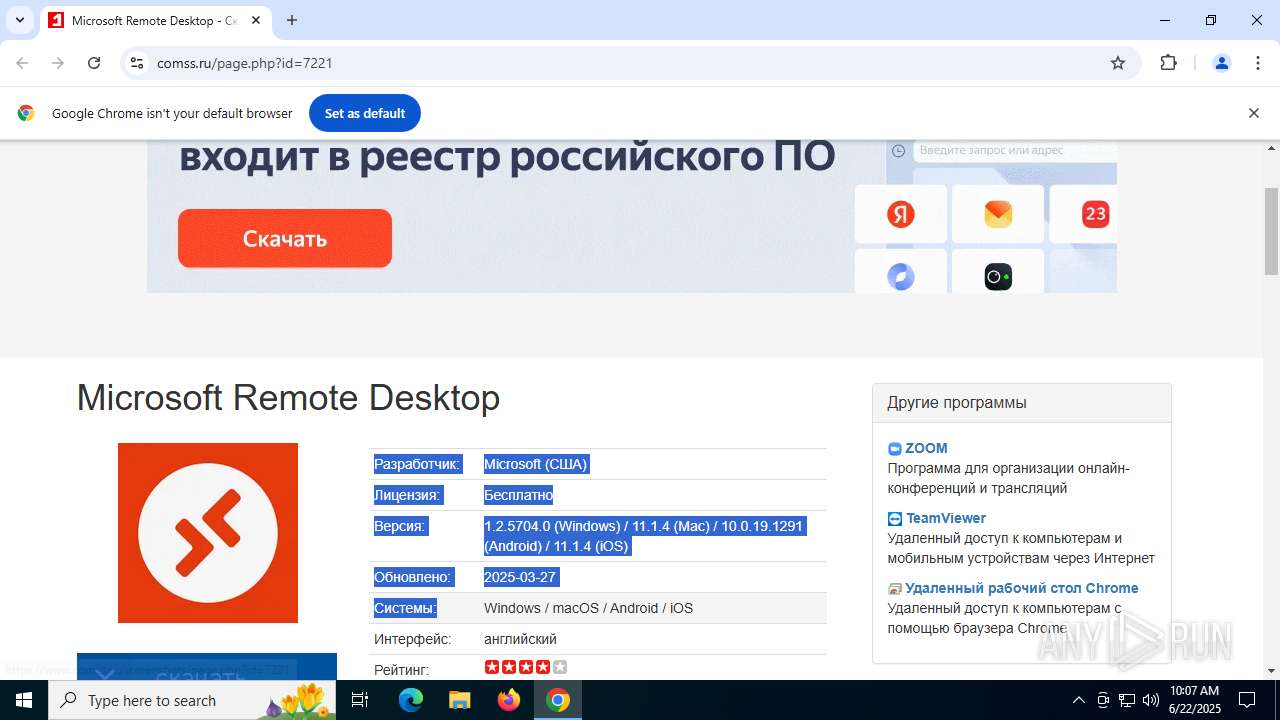
Task: Click the red 23 calendar tile
Action: coord(1095,214)
